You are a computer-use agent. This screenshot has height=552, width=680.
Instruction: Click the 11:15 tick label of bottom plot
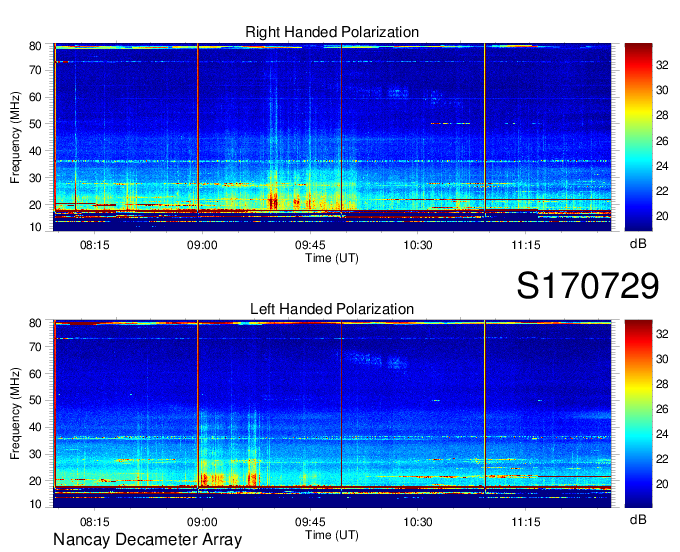[526, 522]
